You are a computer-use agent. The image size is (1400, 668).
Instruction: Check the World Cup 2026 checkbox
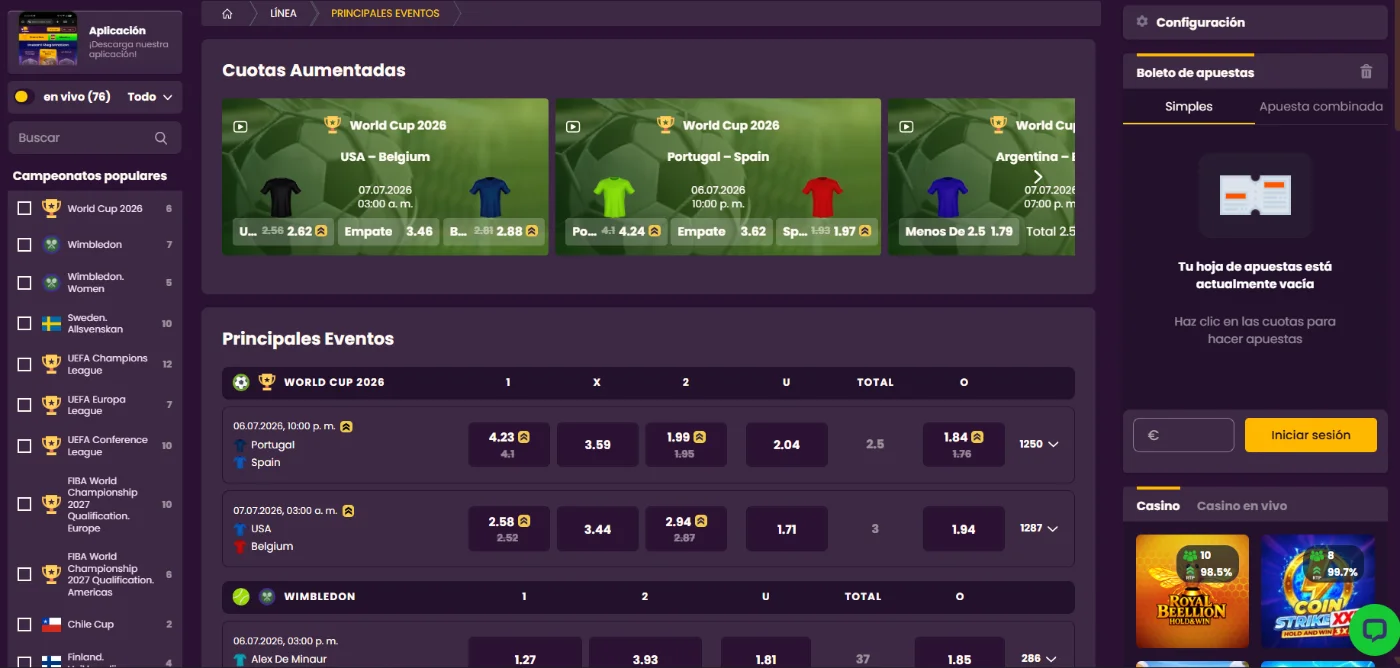25,208
